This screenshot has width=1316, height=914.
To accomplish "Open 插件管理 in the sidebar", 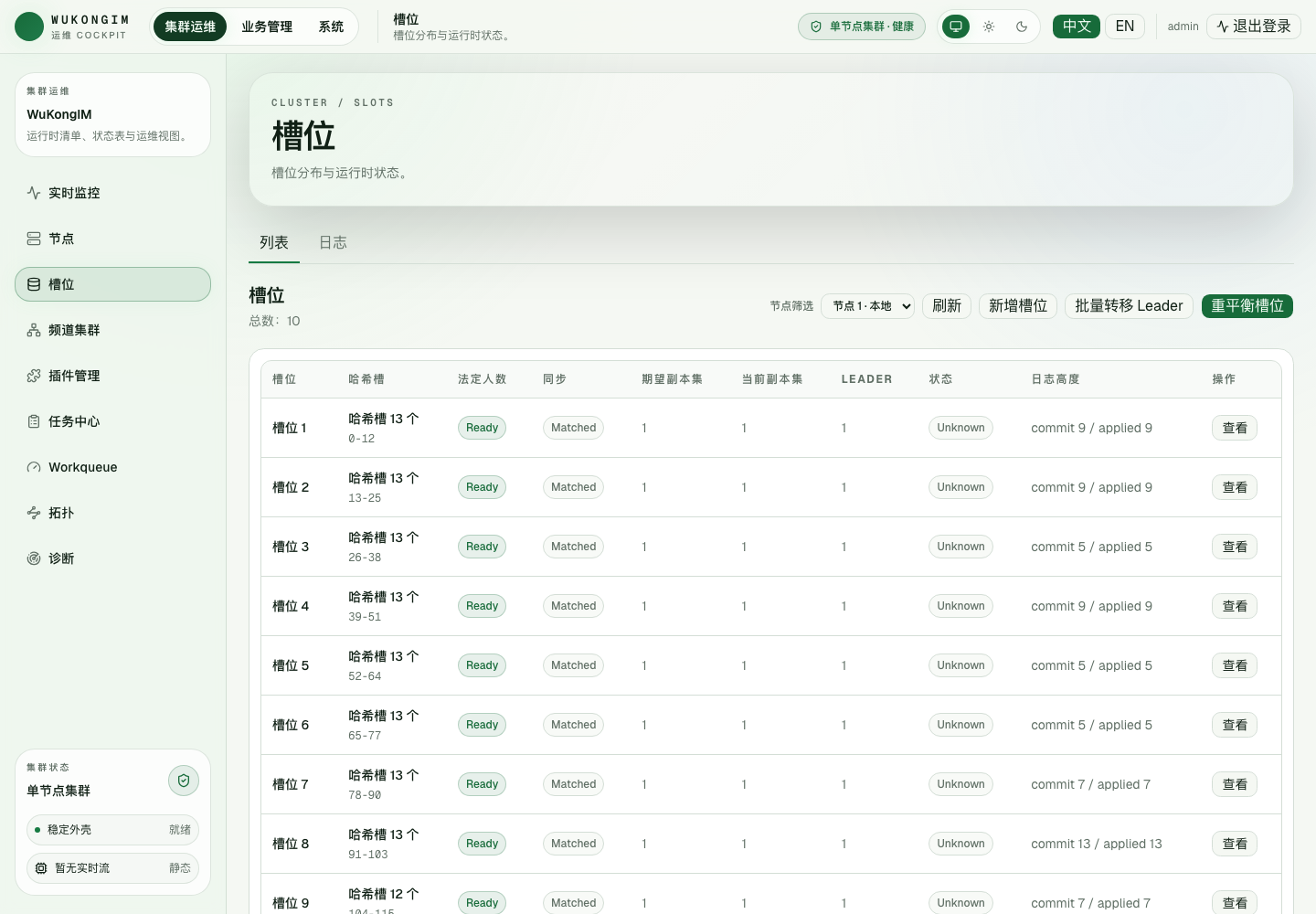I will (112, 376).
